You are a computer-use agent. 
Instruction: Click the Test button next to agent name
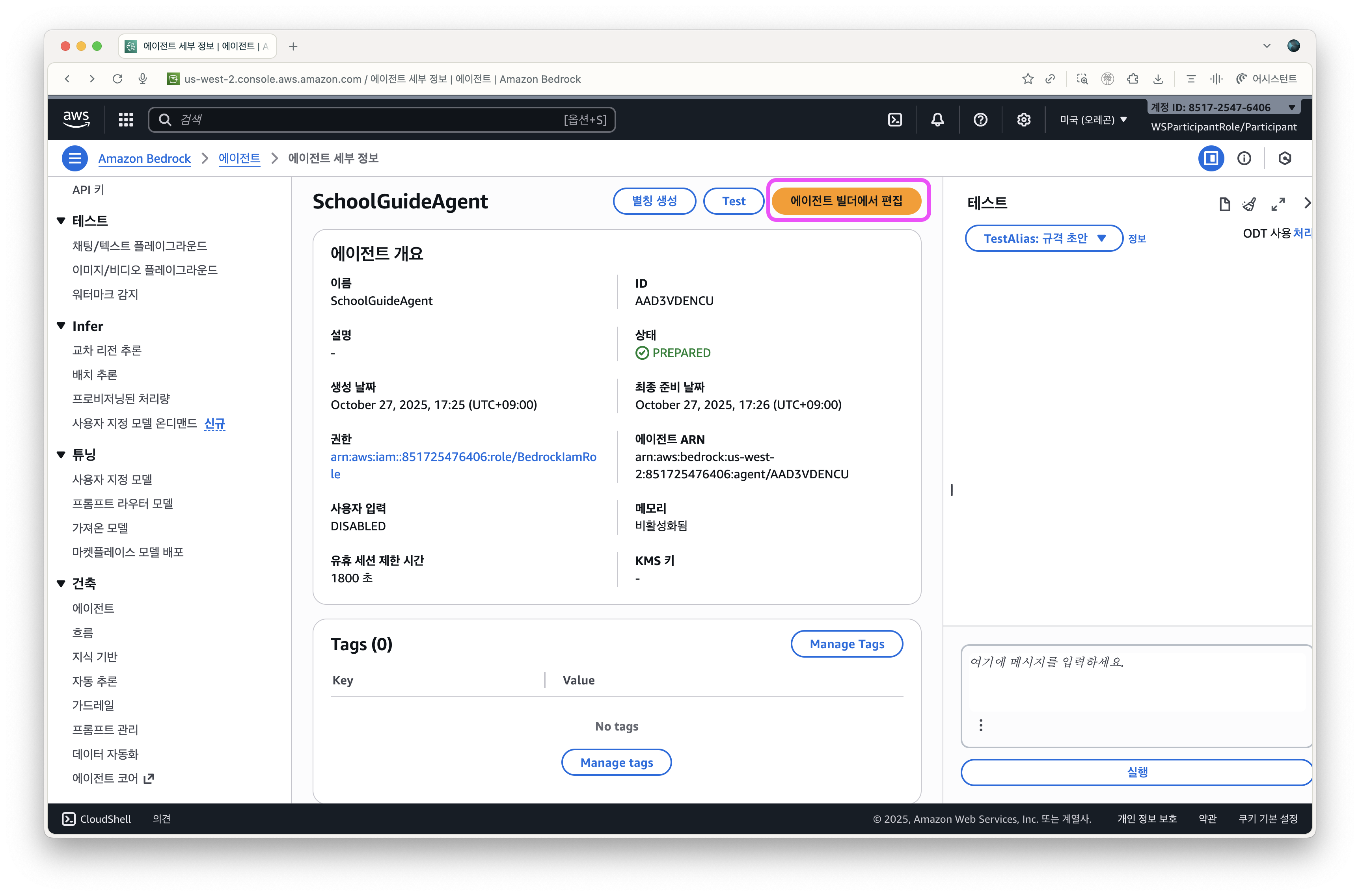pos(734,201)
